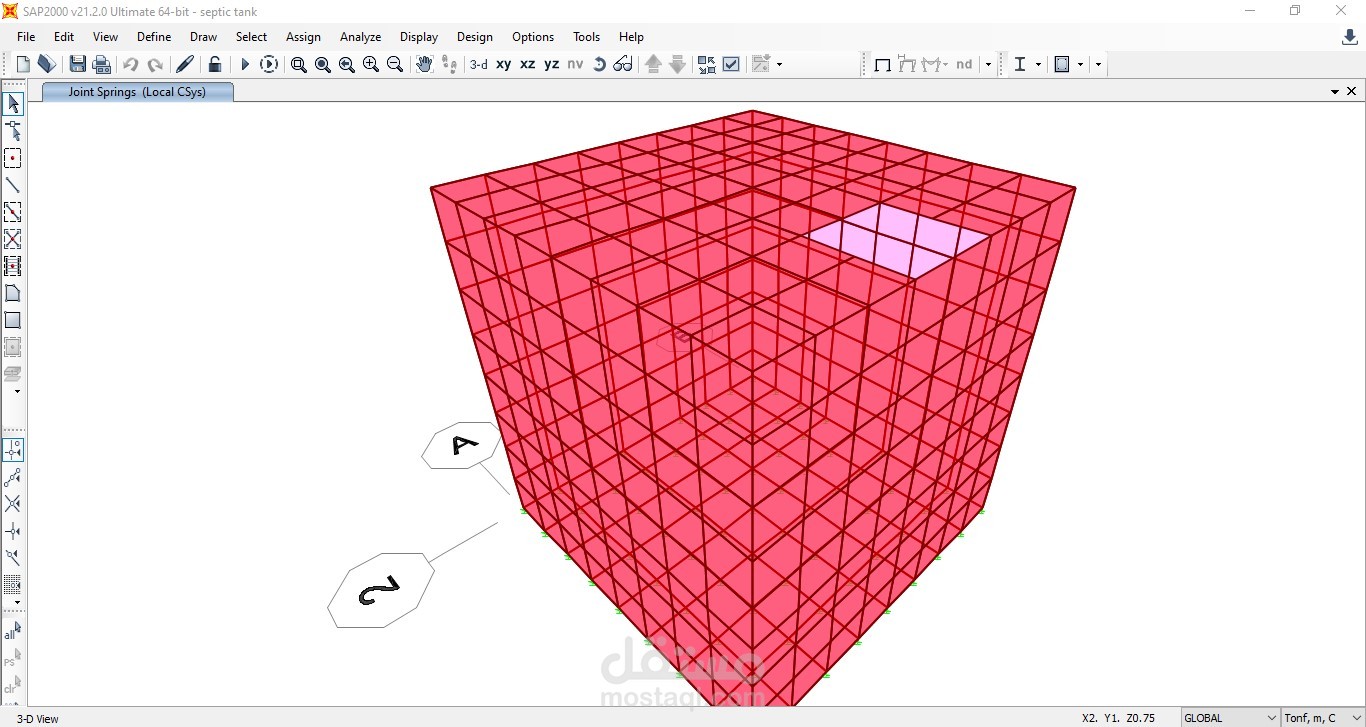Open the Assign menu
The height and width of the screenshot is (727, 1366).
[x=303, y=36]
